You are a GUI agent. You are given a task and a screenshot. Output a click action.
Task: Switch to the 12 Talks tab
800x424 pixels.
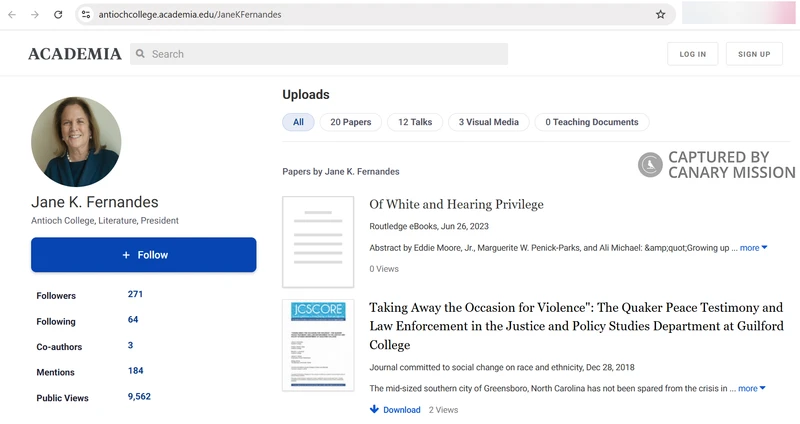click(415, 122)
